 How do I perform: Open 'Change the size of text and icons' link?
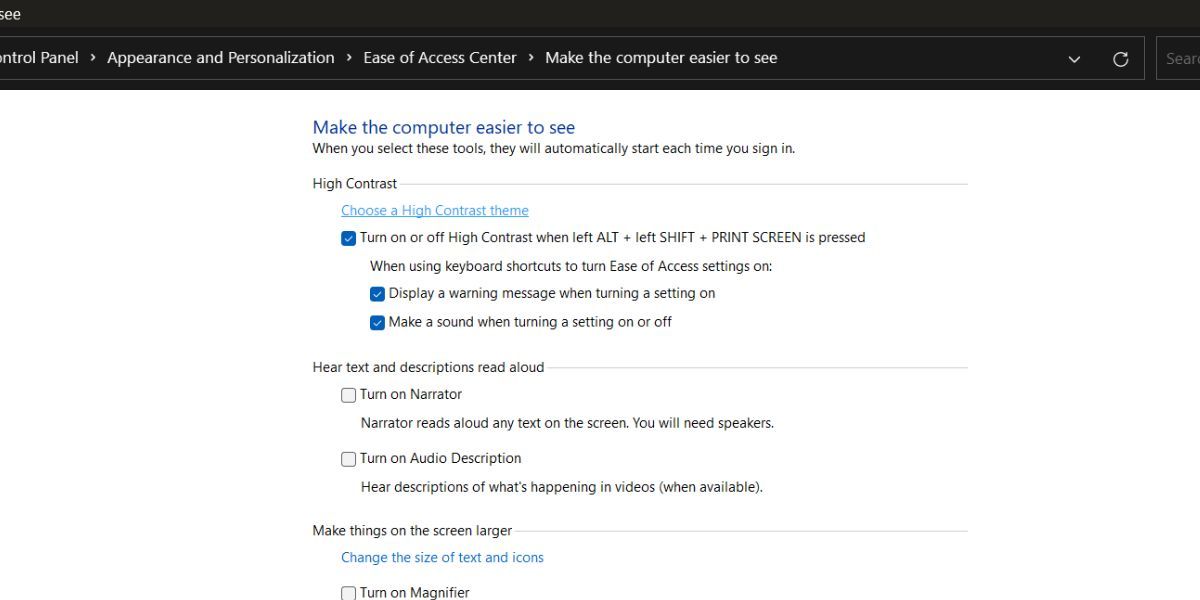(442, 557)
